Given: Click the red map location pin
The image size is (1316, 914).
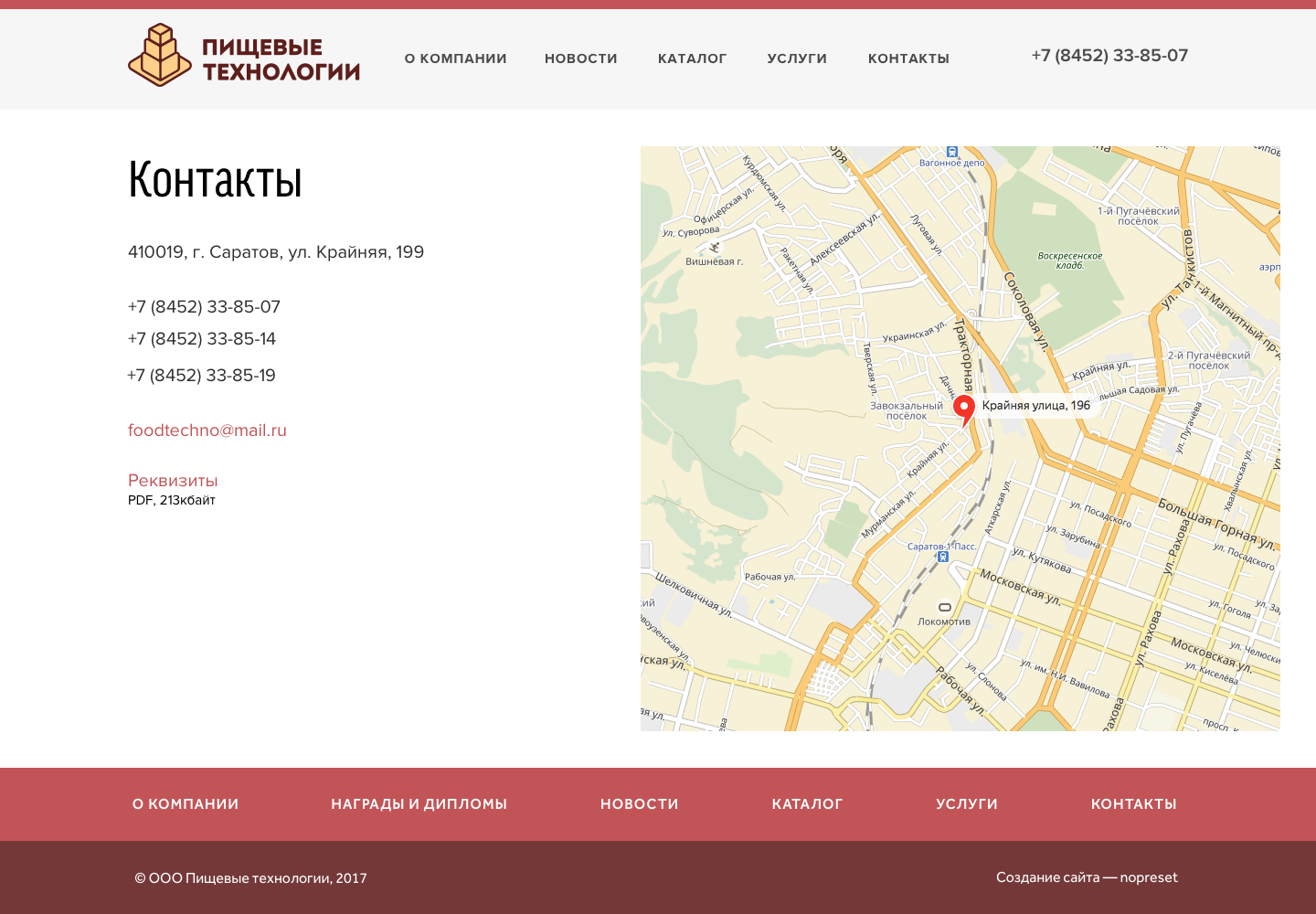Looking at the screenshot, I should click(x=963, y=409).
